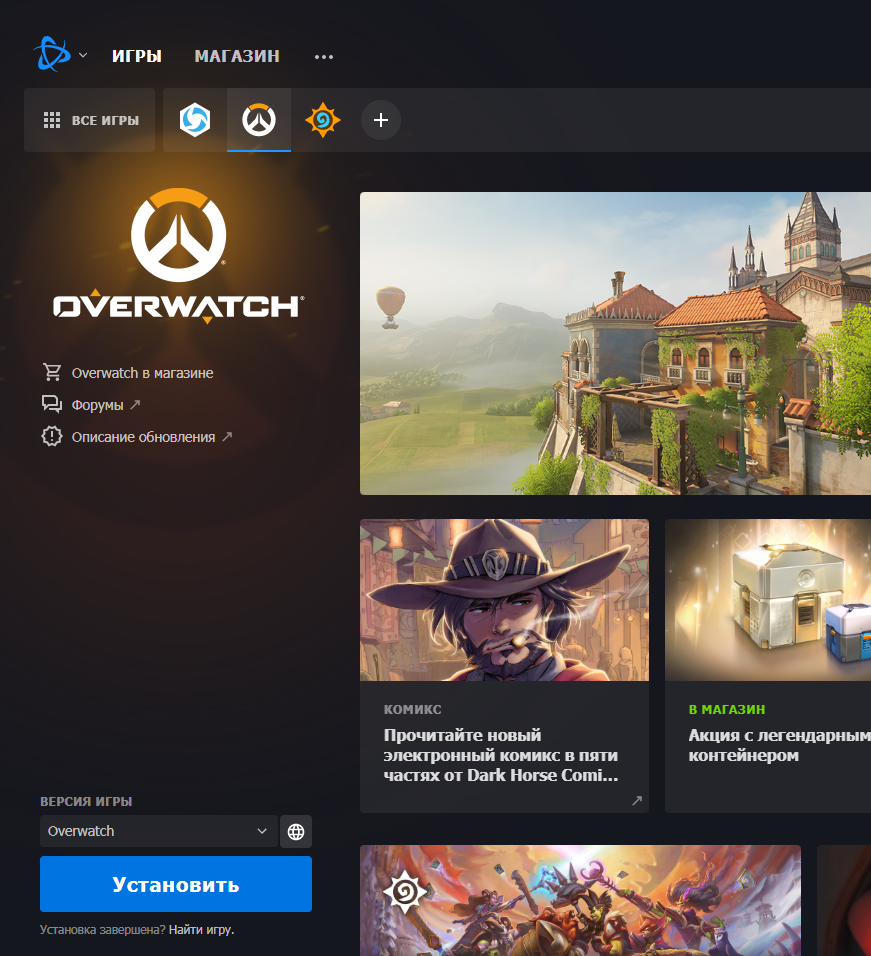Open the Форумы link
This screenshot has height=956, width=871.
[x=98, y=405]
